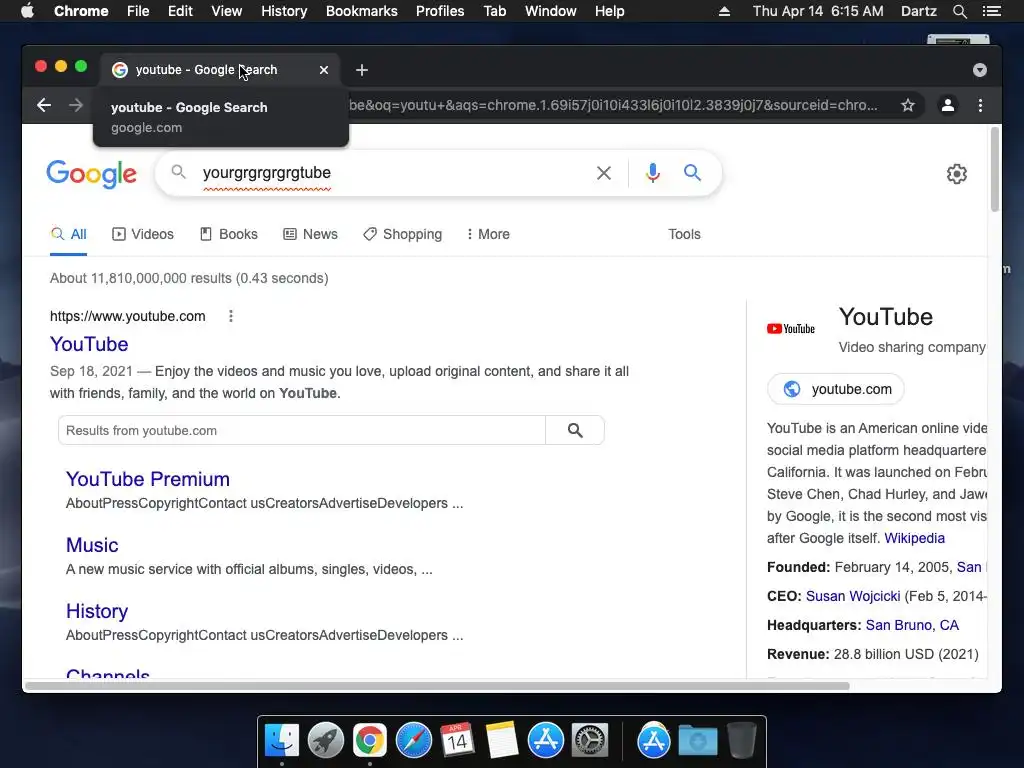The height and width of the screenshot is (768, 1024).
Task: Open the San Bruno, CA headquarters link
Action: (x=912, y=626)
